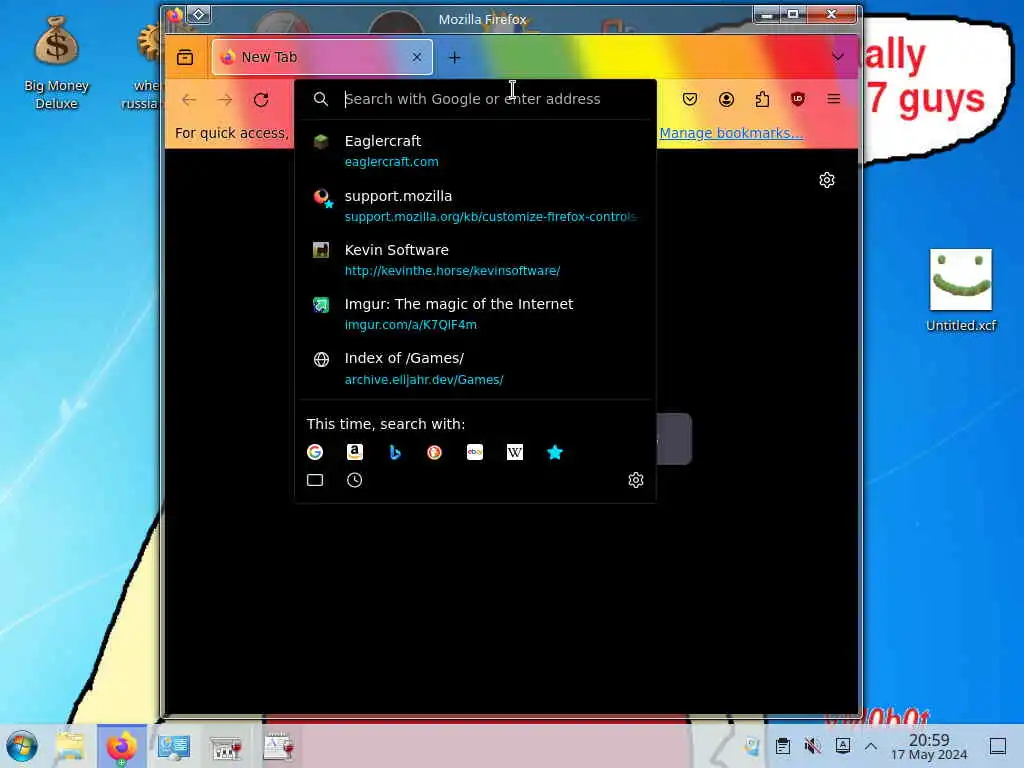Select the Untitled.xcf desktop file
Viewport: 1024px width, 768px height.
click(961, 290)
